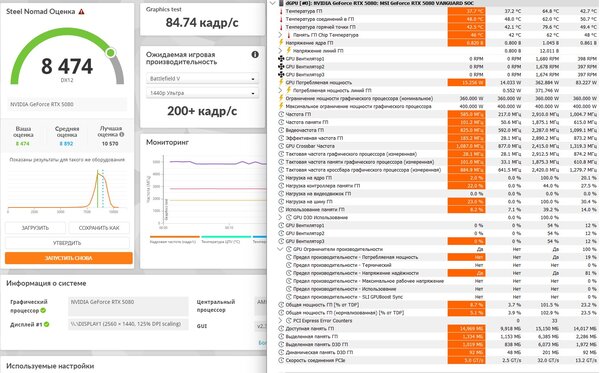
Task: Click clock icon of Нагрузка на шину ГП
Action: 281,201
